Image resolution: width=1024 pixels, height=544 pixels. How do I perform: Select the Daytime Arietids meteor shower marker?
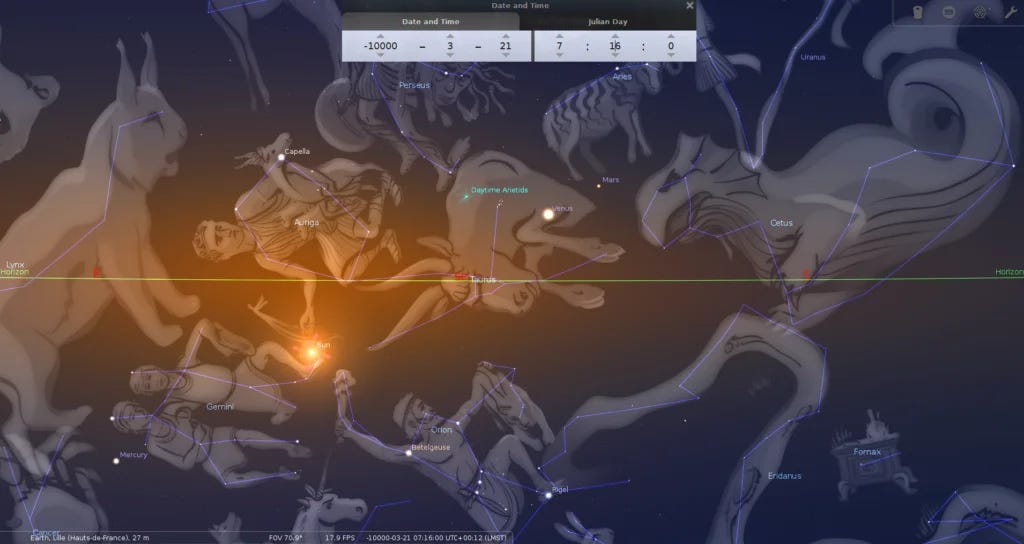click(466, 196)
